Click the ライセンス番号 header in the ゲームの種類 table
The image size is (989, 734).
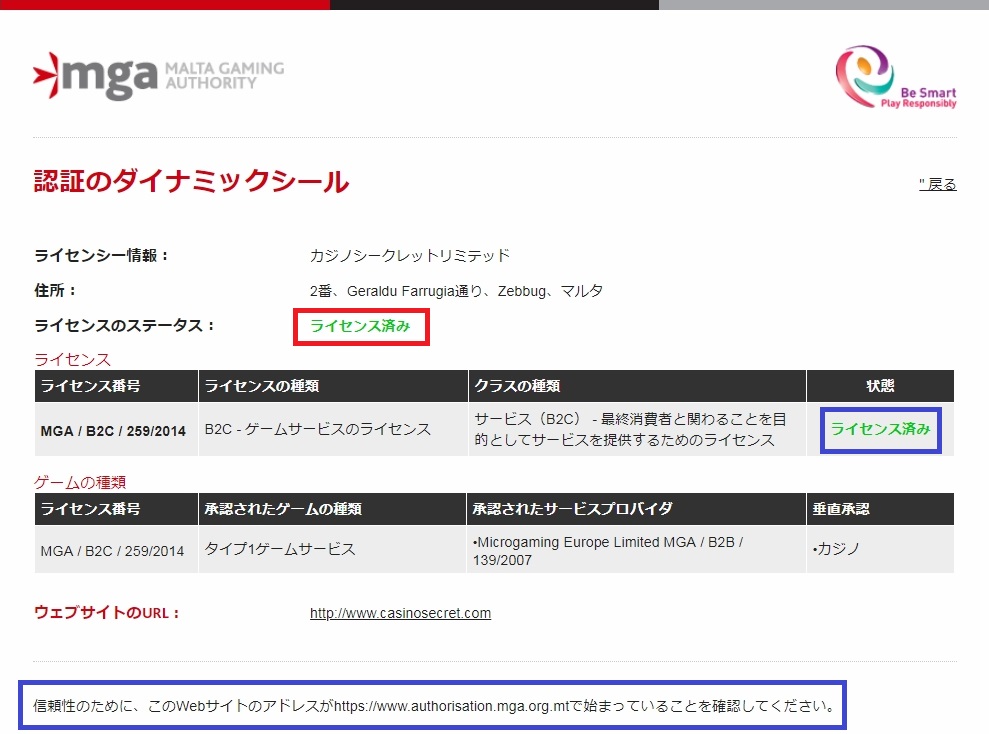[116, 509]
